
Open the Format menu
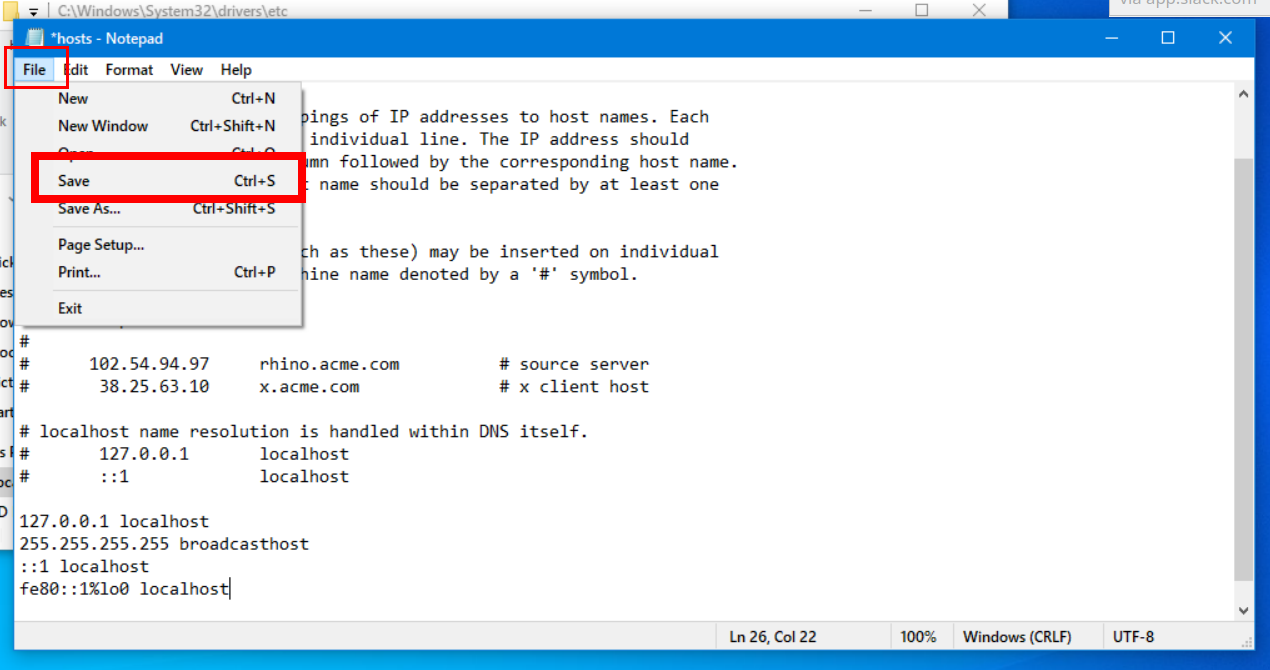click(129, 70)
